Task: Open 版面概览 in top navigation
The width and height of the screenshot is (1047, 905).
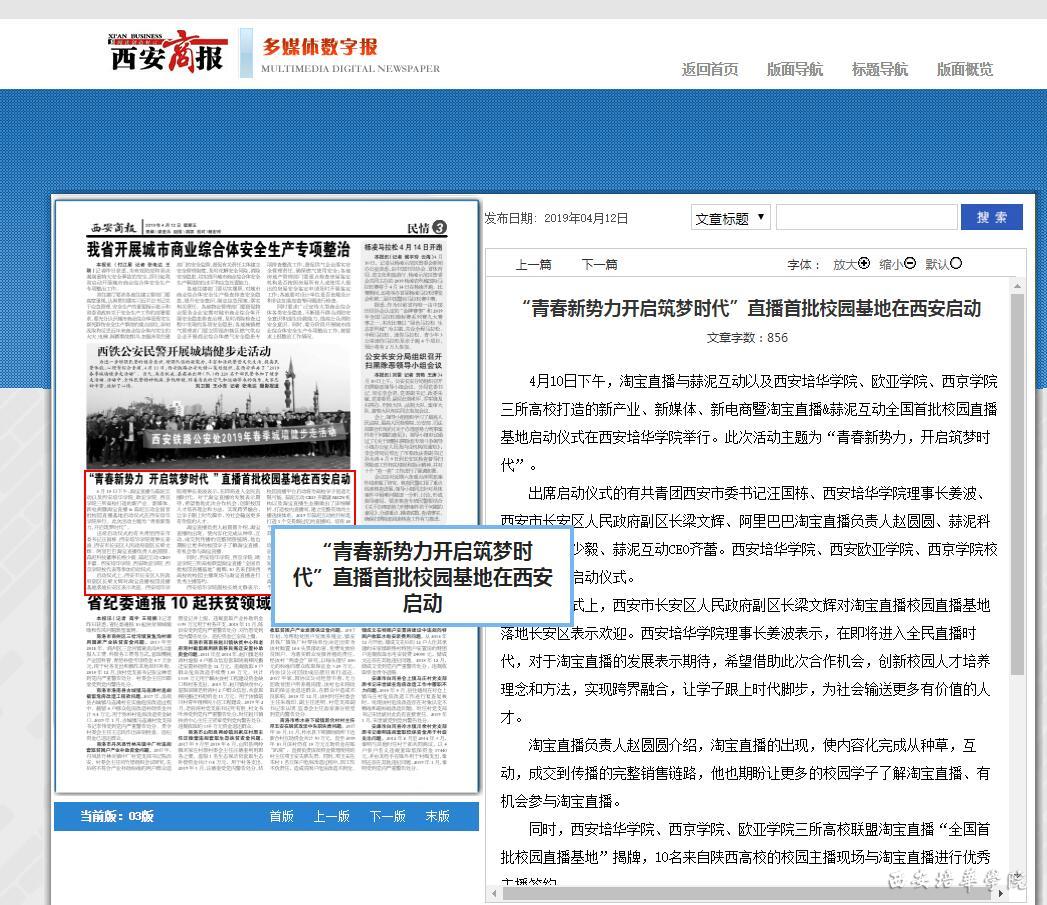Action: [x=965, y=69]
